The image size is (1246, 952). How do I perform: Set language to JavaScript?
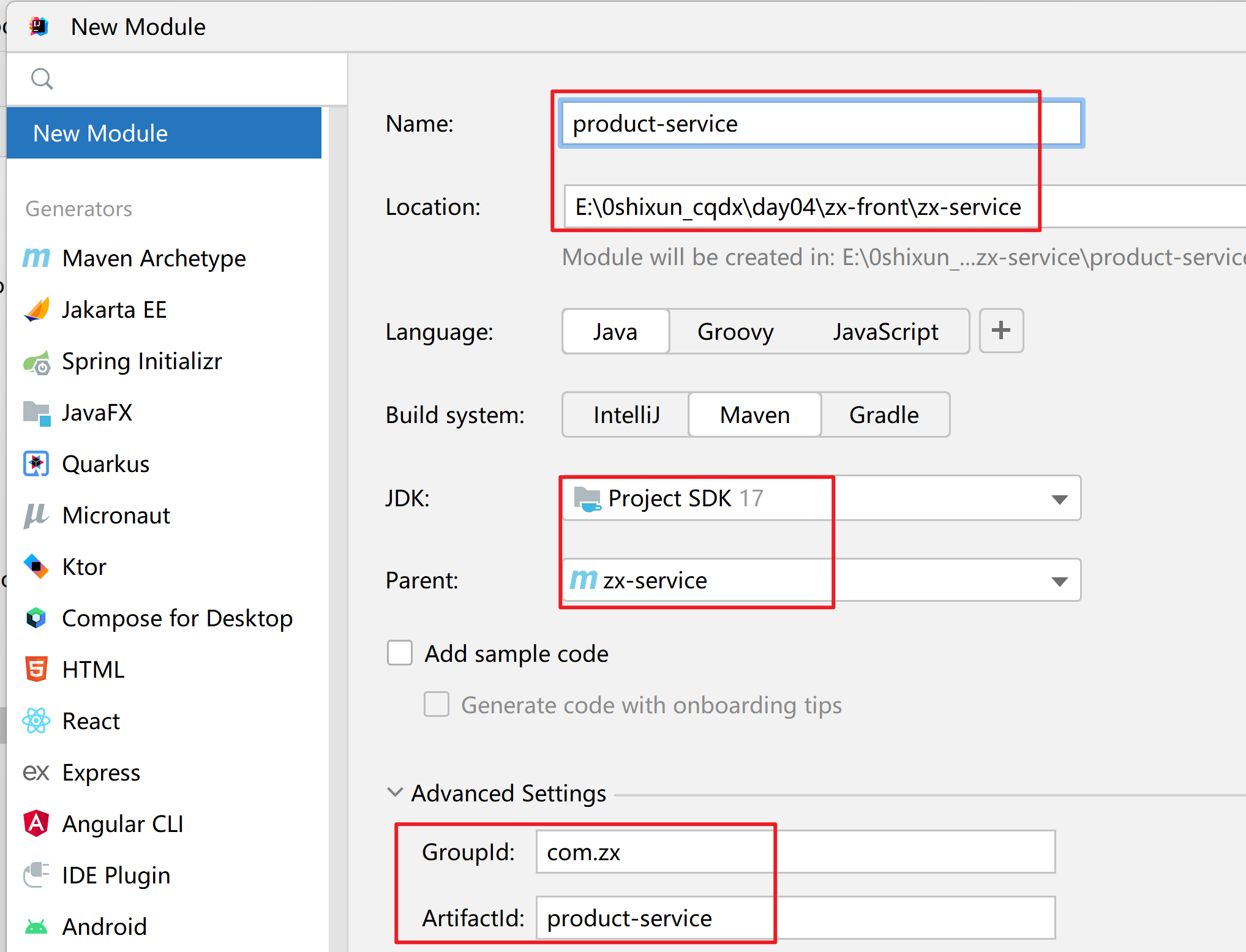[885, 332]
